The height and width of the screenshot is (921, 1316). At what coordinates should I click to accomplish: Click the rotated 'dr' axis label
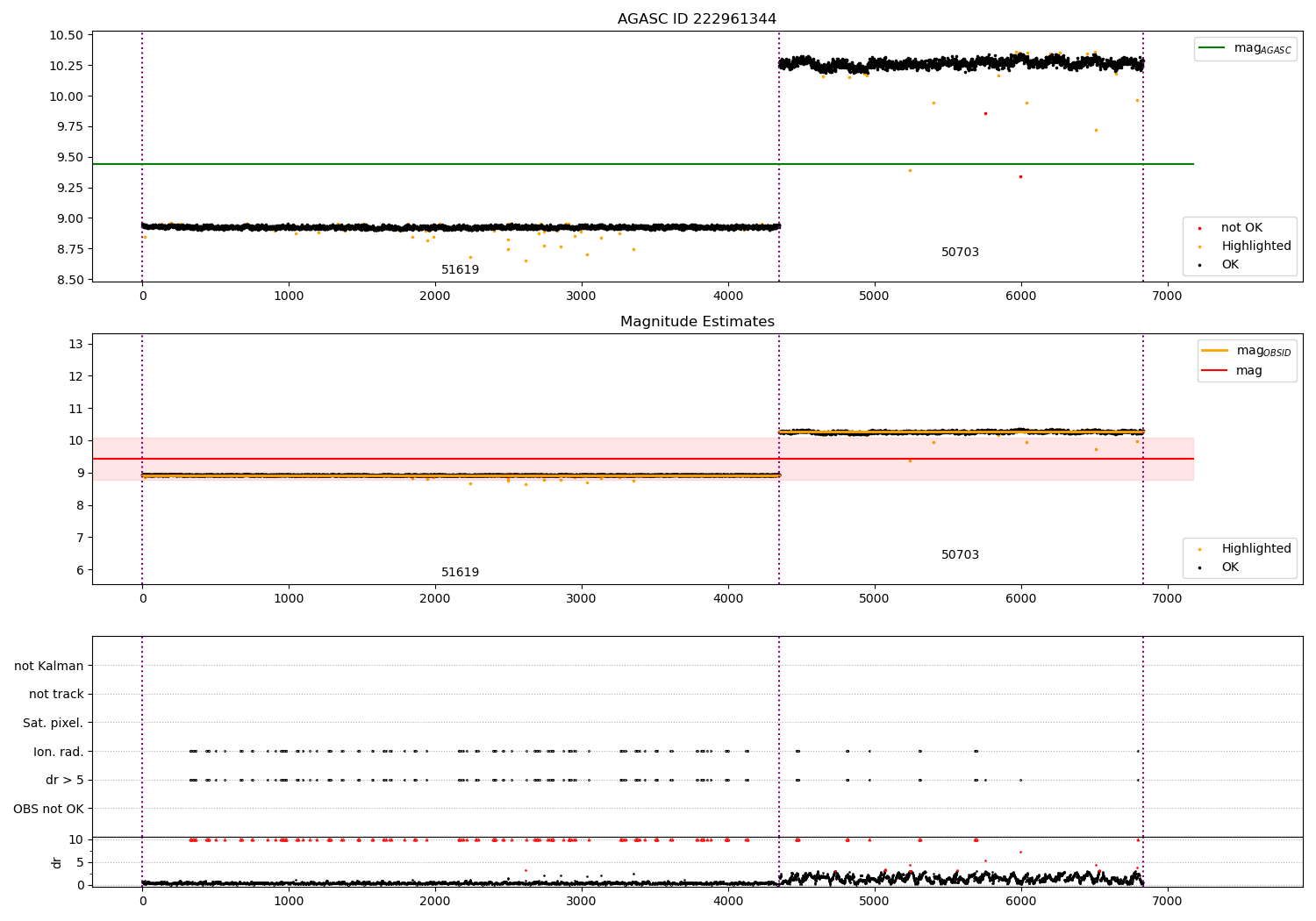[57, 862]
